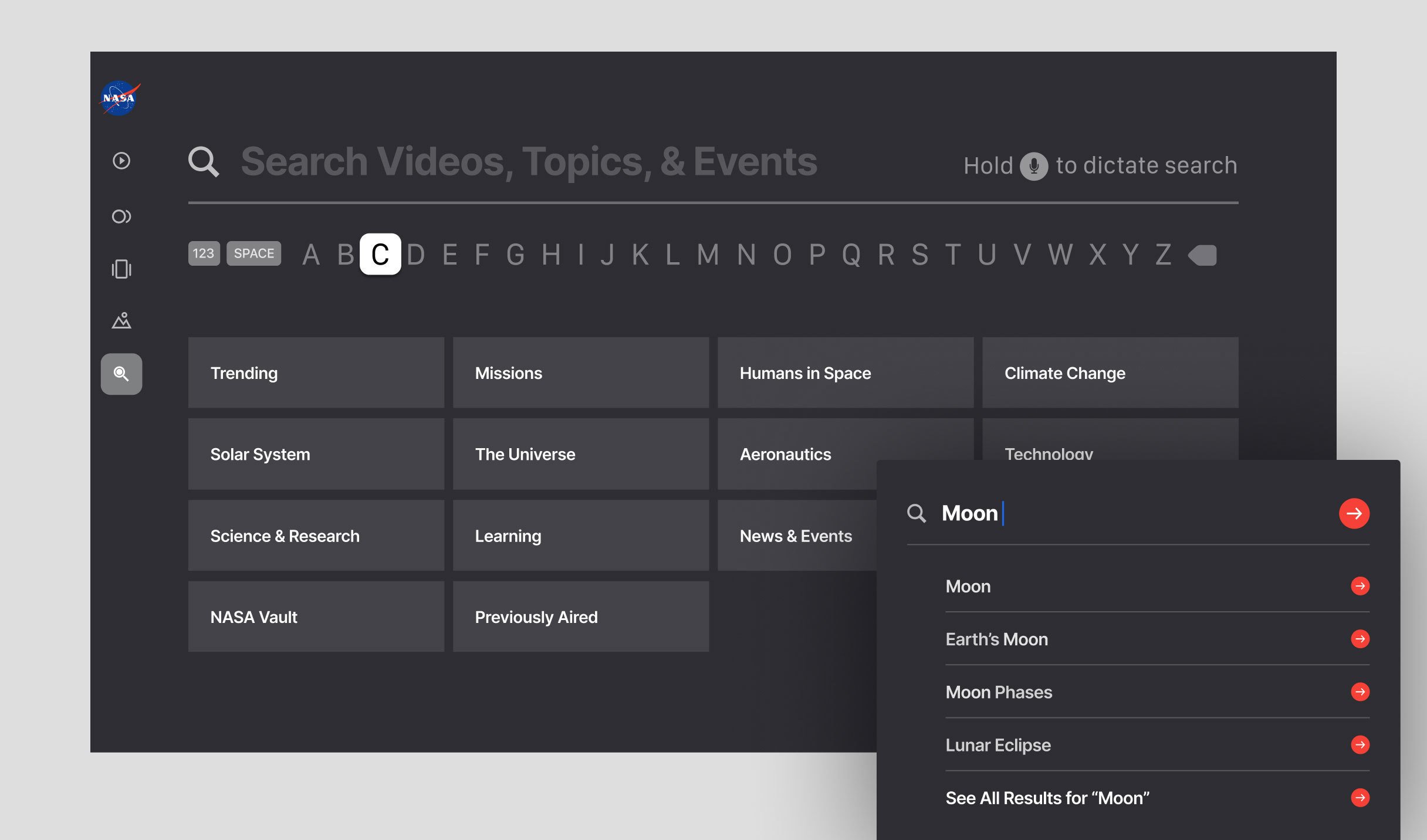Select the letter P key

[817, 255]
